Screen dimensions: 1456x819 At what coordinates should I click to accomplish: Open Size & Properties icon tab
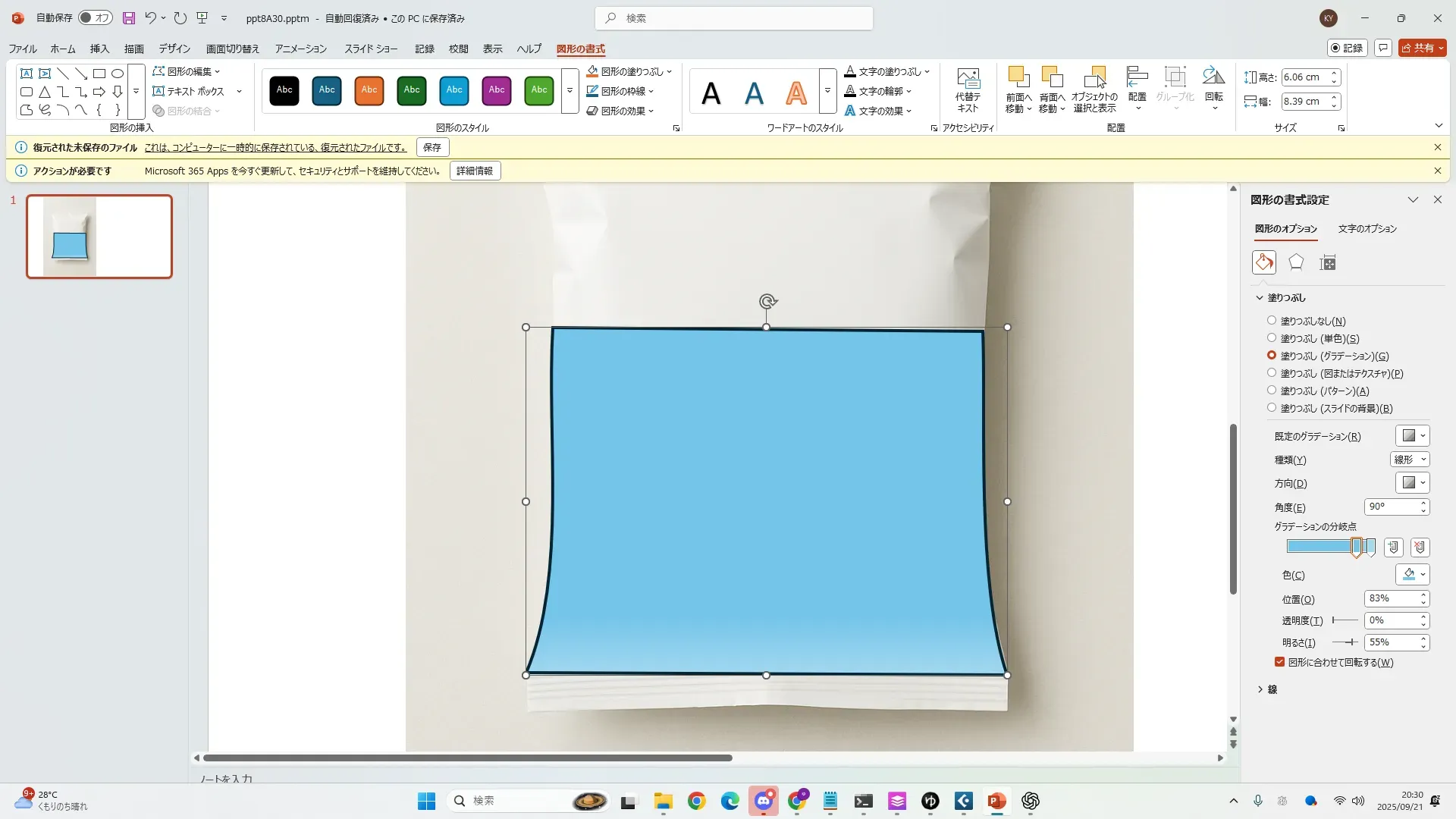coord(1327,262)
